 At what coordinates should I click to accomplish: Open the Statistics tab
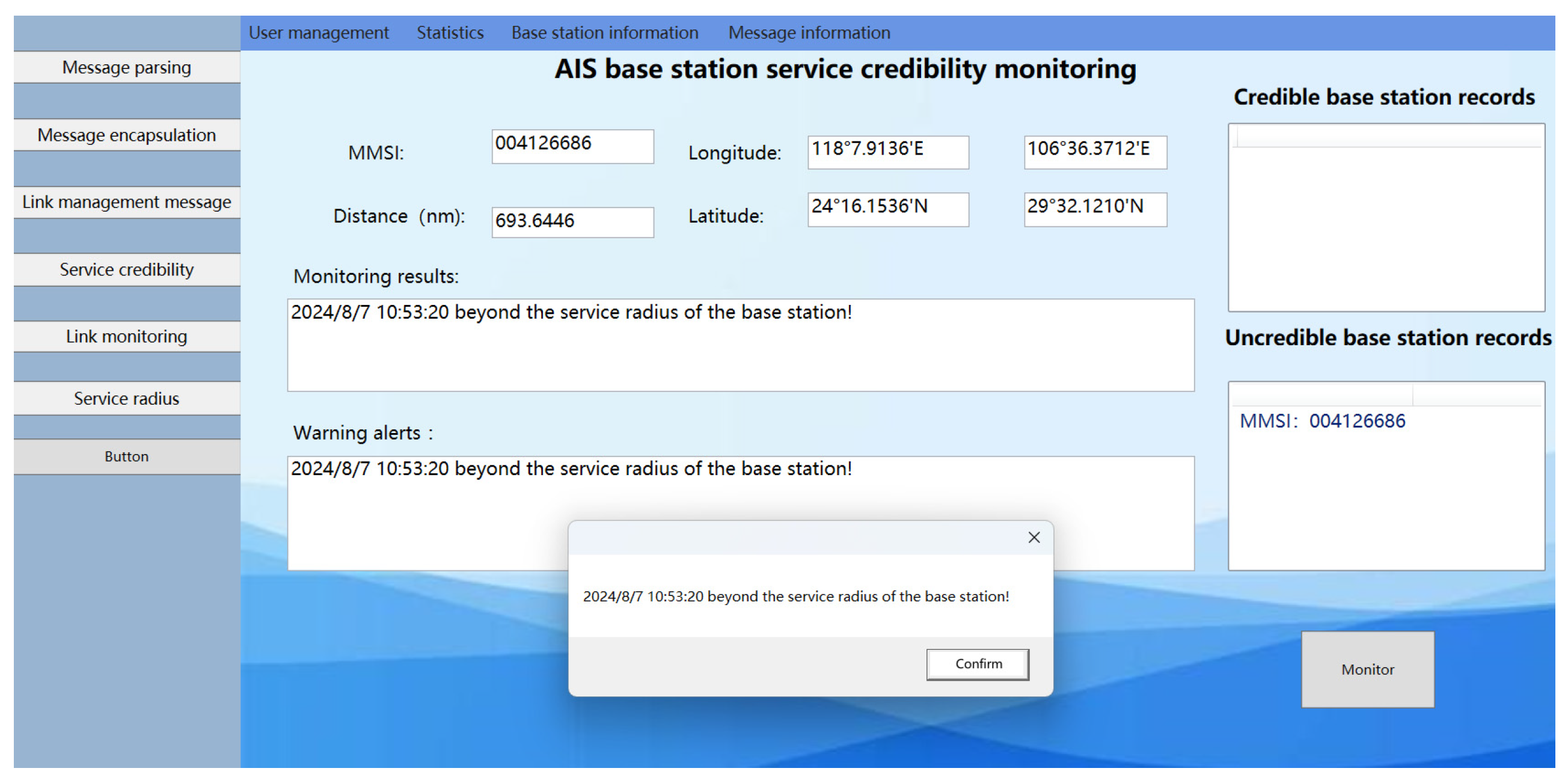(450, 32)
